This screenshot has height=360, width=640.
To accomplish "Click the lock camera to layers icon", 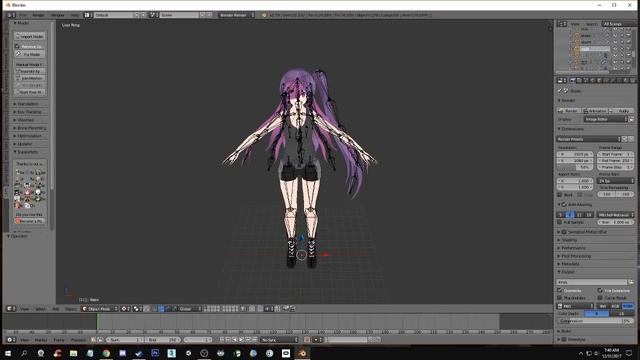I will 244,309.
